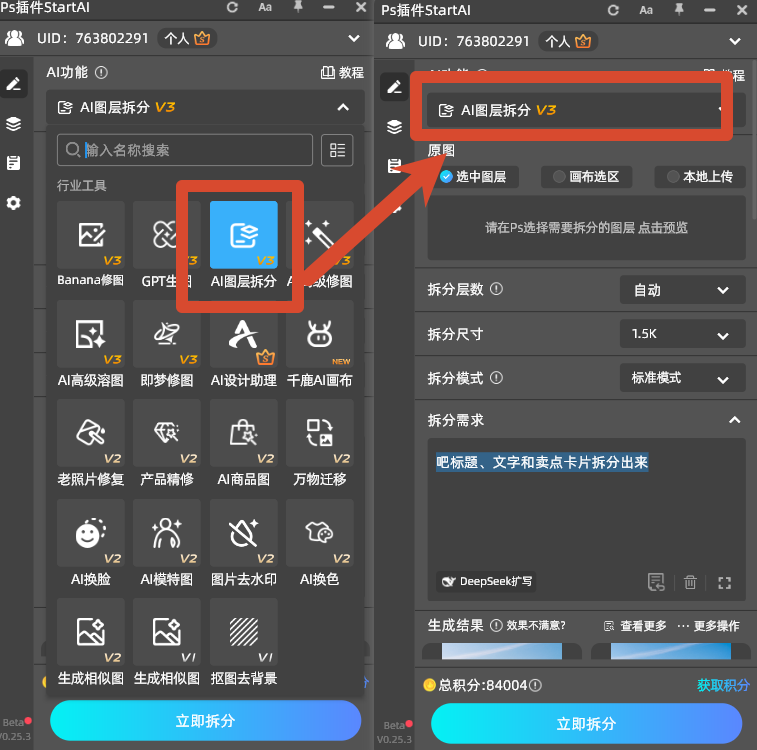
Task: Click left panel sidebar save records icon
Action: tap(14, 163)
